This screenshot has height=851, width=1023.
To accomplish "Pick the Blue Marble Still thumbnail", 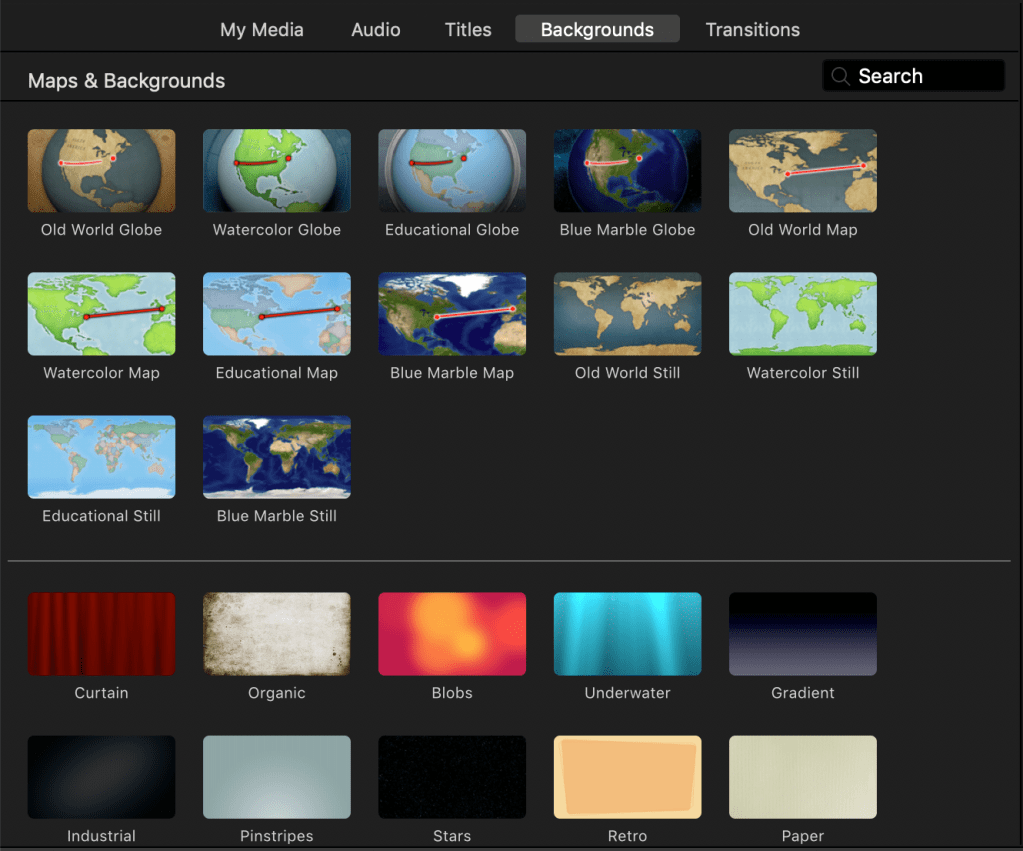I will click(x=277, y=457).
